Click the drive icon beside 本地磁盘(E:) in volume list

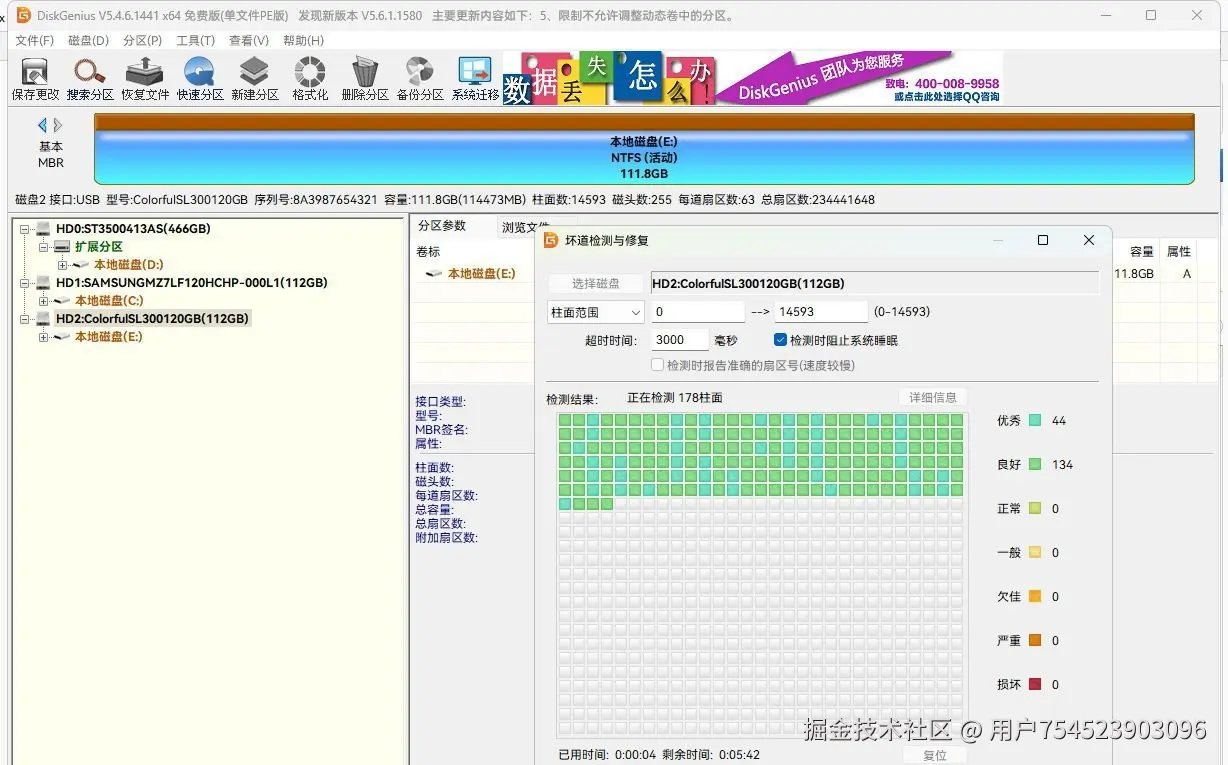(434, 273)
